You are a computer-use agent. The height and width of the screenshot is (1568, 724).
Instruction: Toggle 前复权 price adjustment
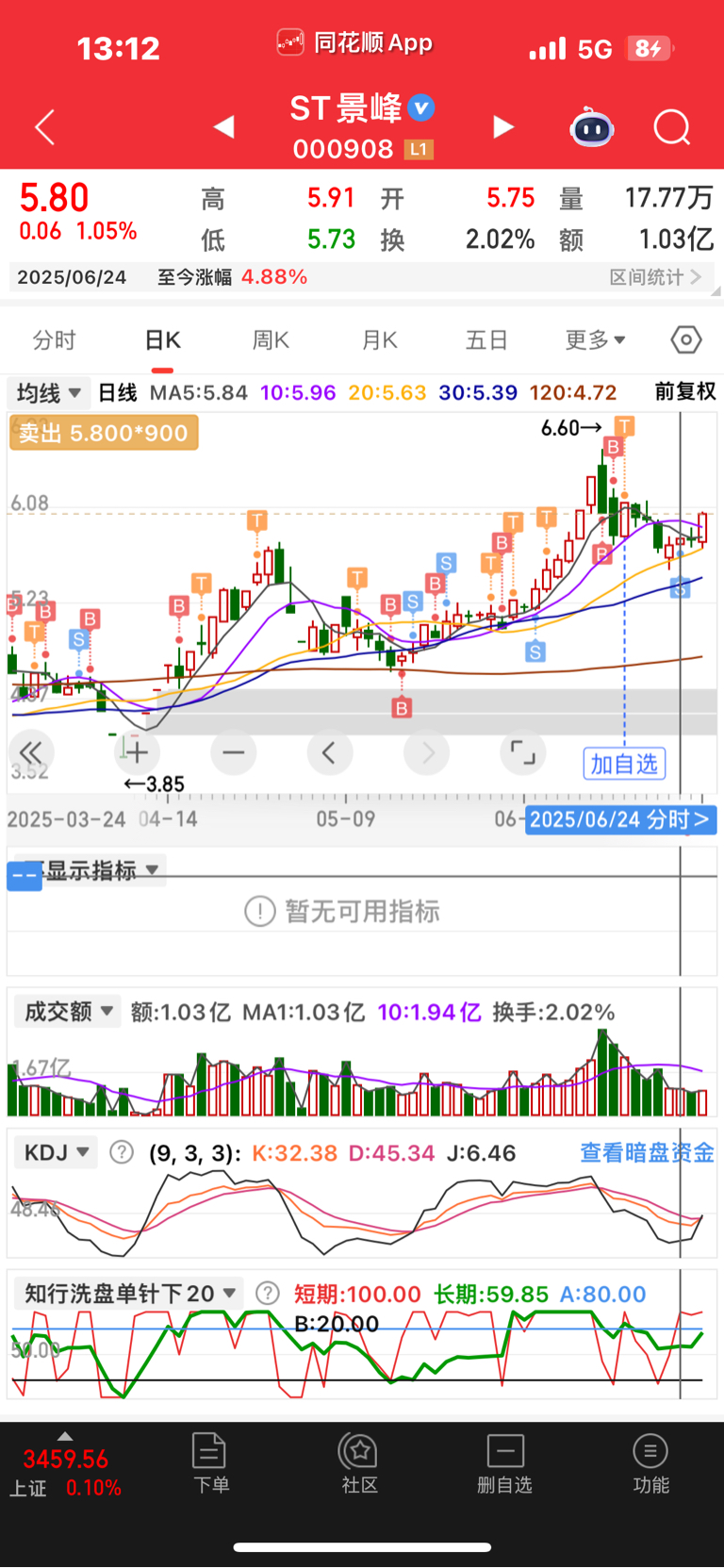(x=685, y=392)
